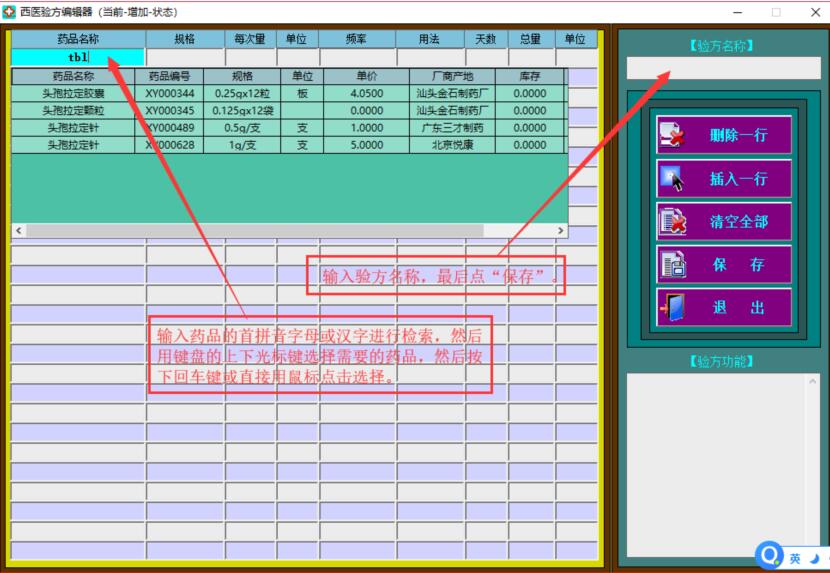Click the floppy disk icon beside 保存
830x573 pixels.
point(672,265)
